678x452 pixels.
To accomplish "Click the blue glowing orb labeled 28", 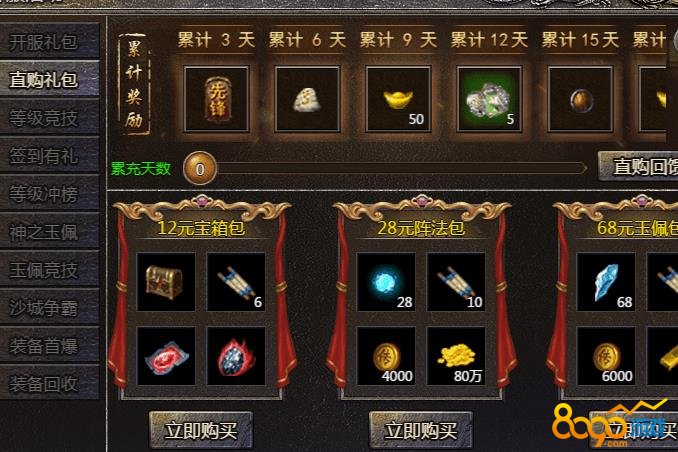I will click(386, 282).
